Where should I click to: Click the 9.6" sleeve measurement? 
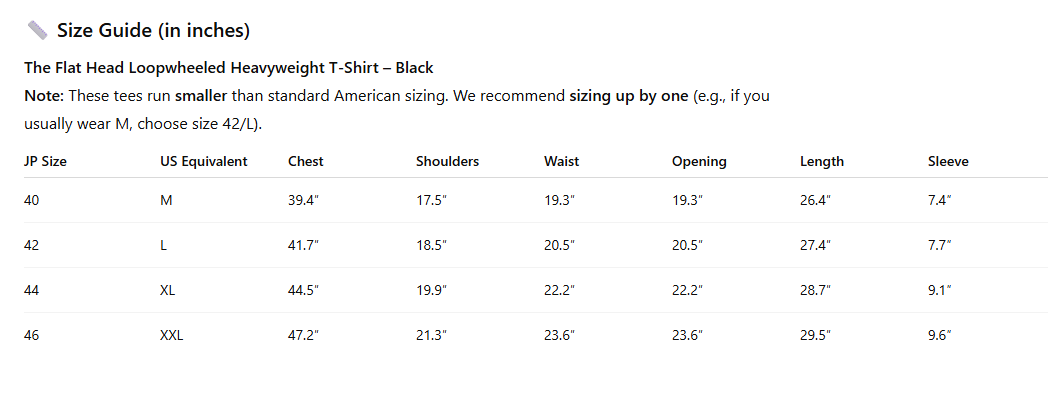point(939,335)
